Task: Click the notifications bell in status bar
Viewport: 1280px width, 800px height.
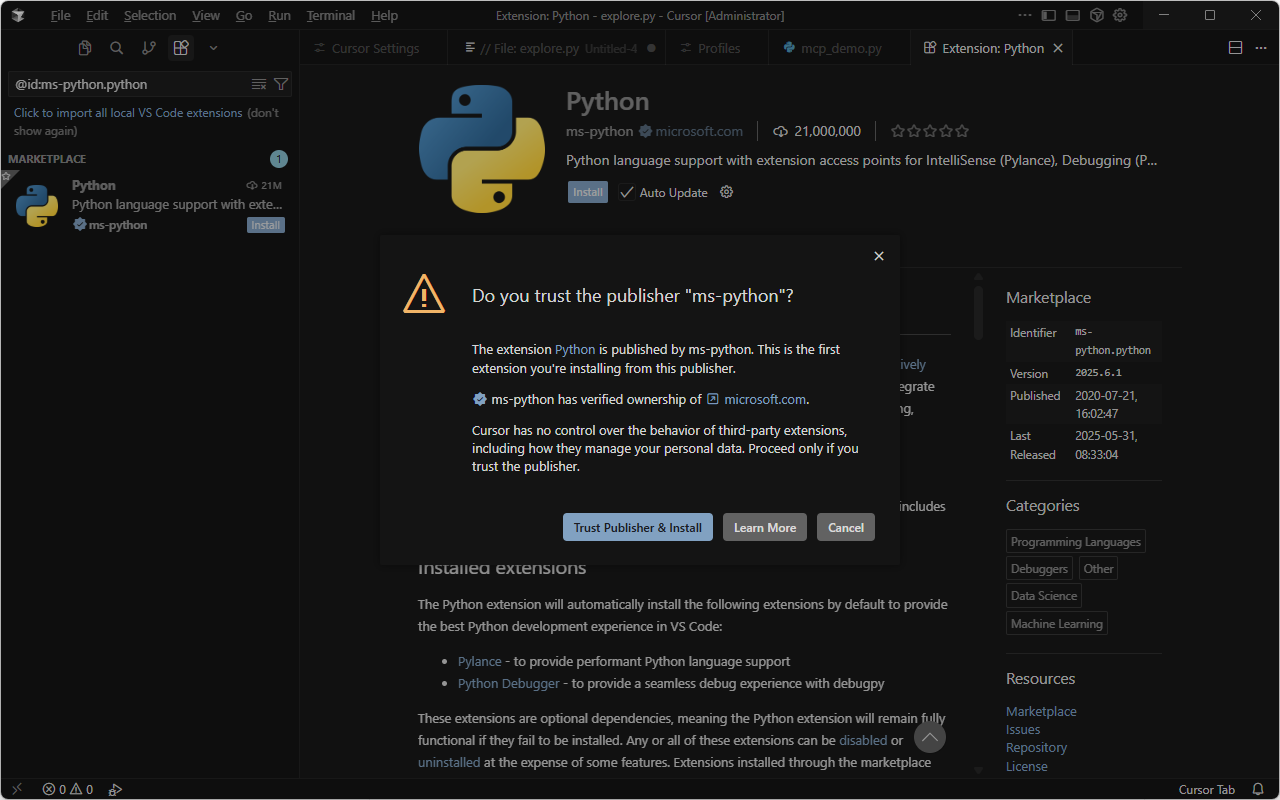Action: 1258,789
